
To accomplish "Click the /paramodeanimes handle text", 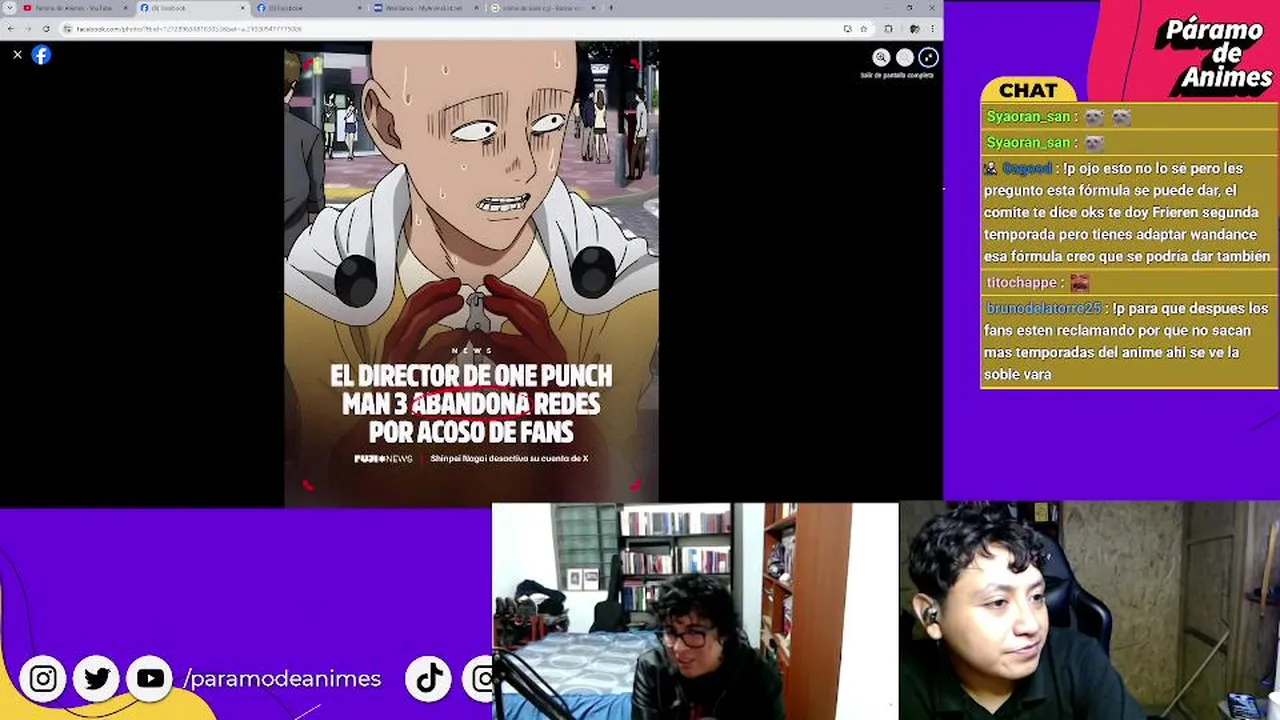I will [x=283, y=679].
